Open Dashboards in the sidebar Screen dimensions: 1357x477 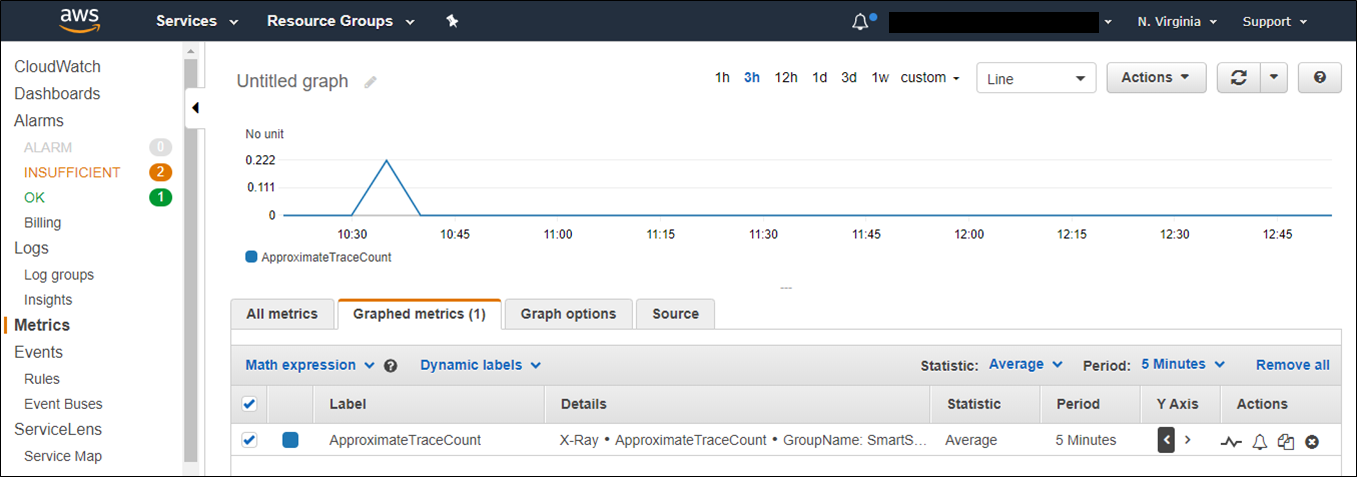pos(57,93)
